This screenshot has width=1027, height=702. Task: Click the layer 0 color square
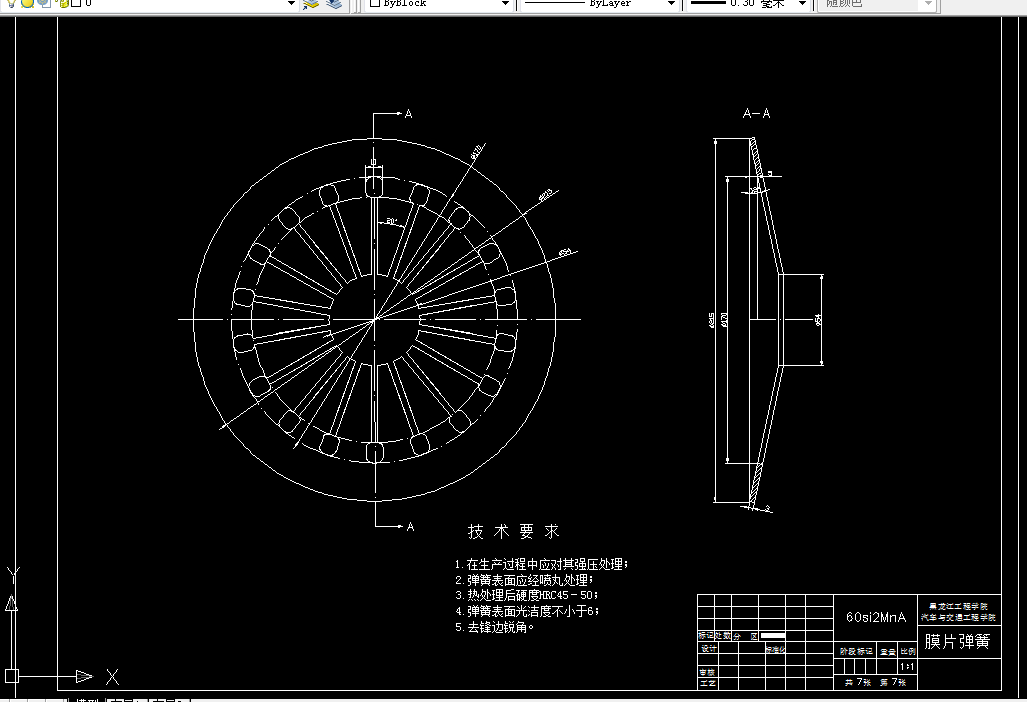76,3
